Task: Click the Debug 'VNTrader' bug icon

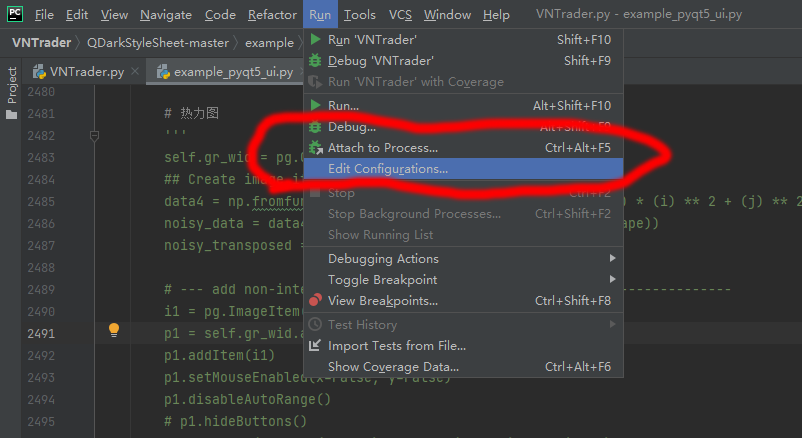Action: click(x=316, y=61)
